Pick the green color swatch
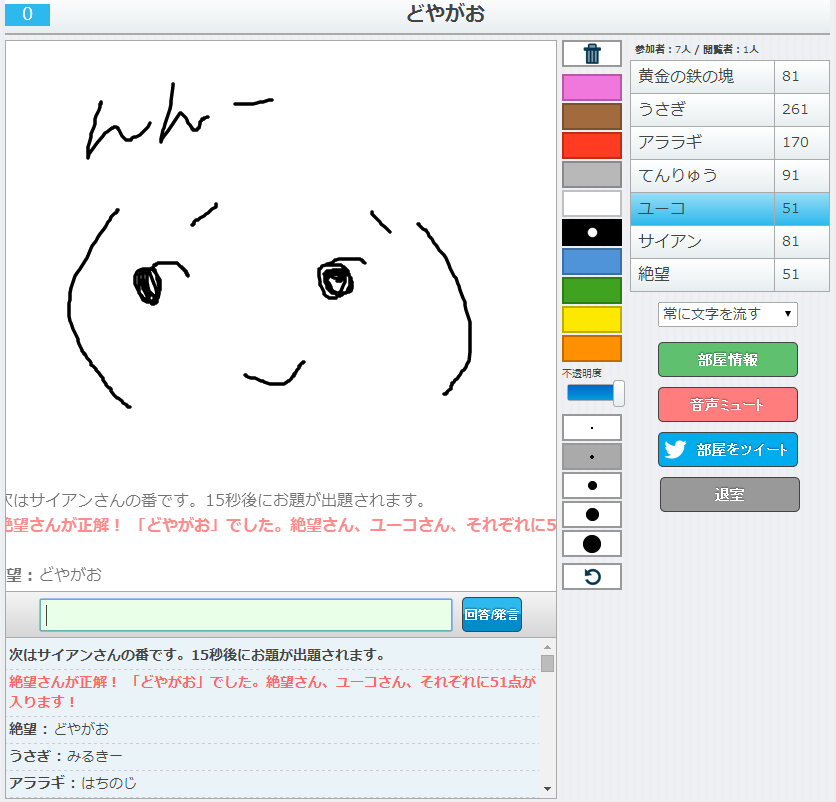 point(592,290)
